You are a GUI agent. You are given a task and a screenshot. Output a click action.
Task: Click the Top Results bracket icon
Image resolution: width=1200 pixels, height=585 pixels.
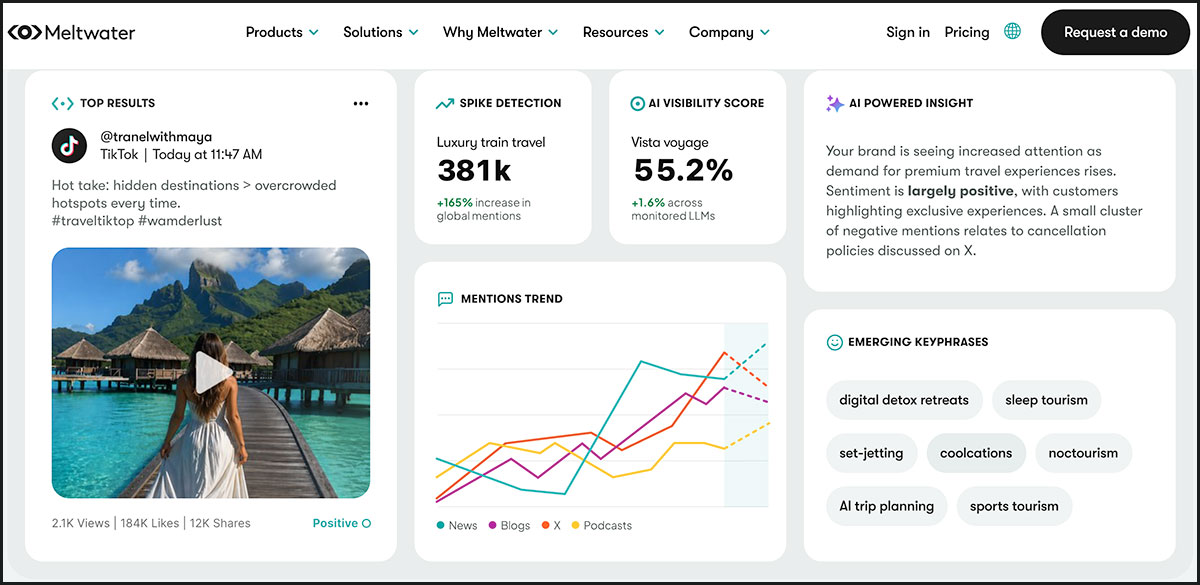(62, 103)
